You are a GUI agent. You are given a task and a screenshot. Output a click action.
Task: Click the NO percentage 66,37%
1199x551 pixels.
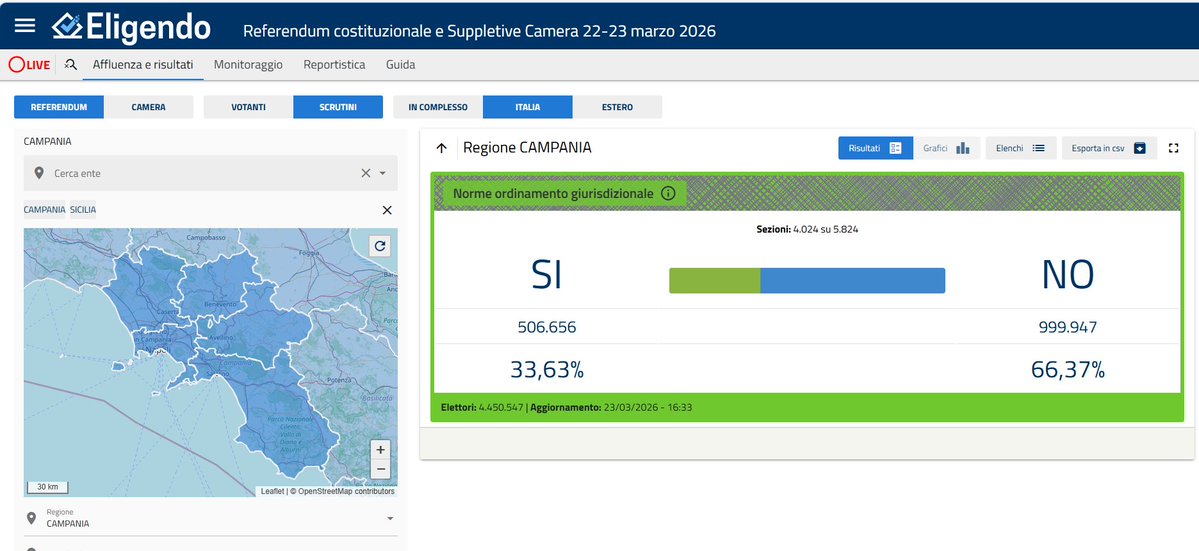[1067, 371]
